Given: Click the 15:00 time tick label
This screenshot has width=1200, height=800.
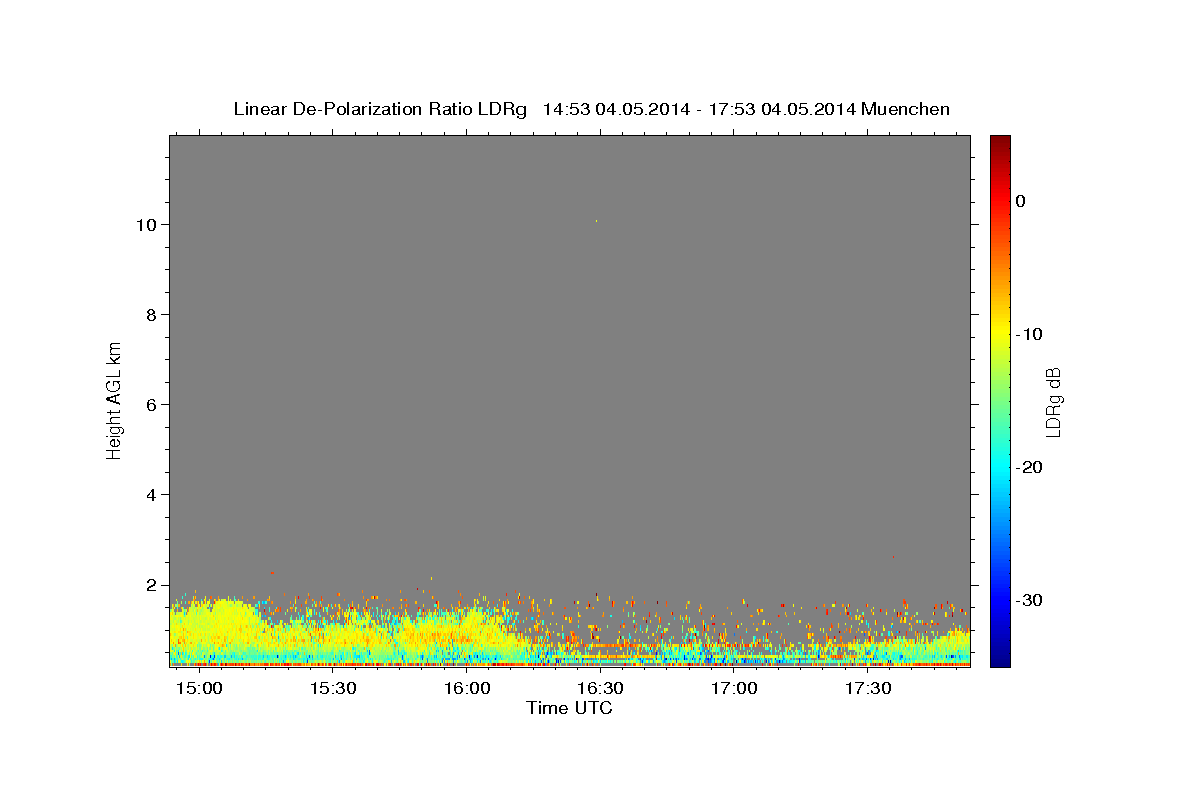Looking at the screenshot, I should click(199, 688).
